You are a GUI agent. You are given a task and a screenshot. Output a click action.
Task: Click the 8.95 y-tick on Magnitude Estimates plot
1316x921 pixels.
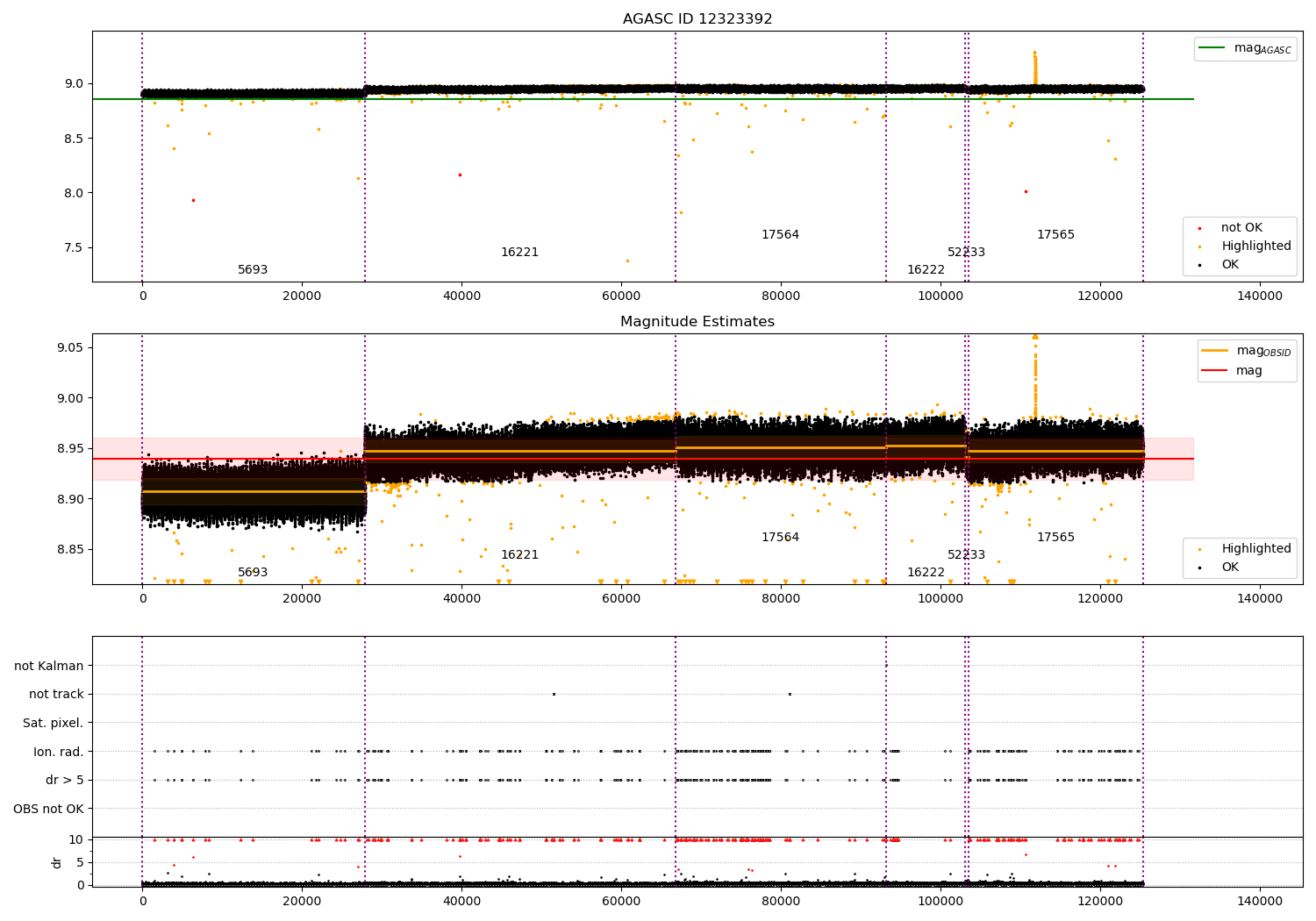(70, 449)
